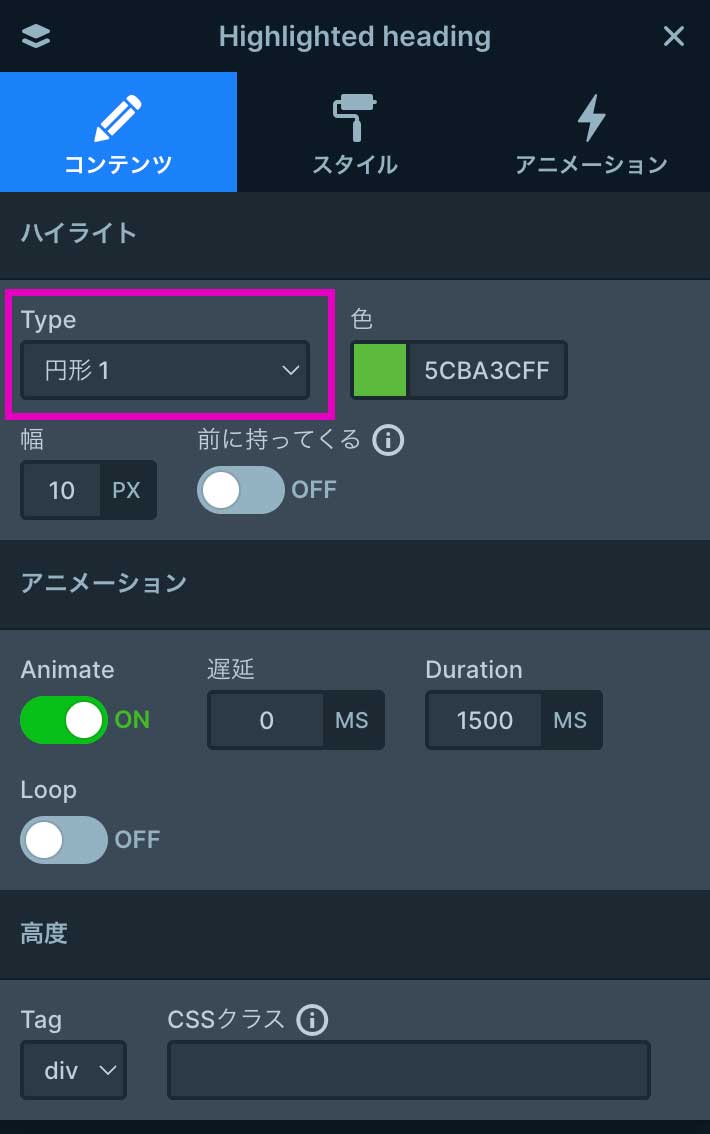Switch to the スタイル tab
This screenshot has height=1134, width=710.
click(x=354, y=163)
